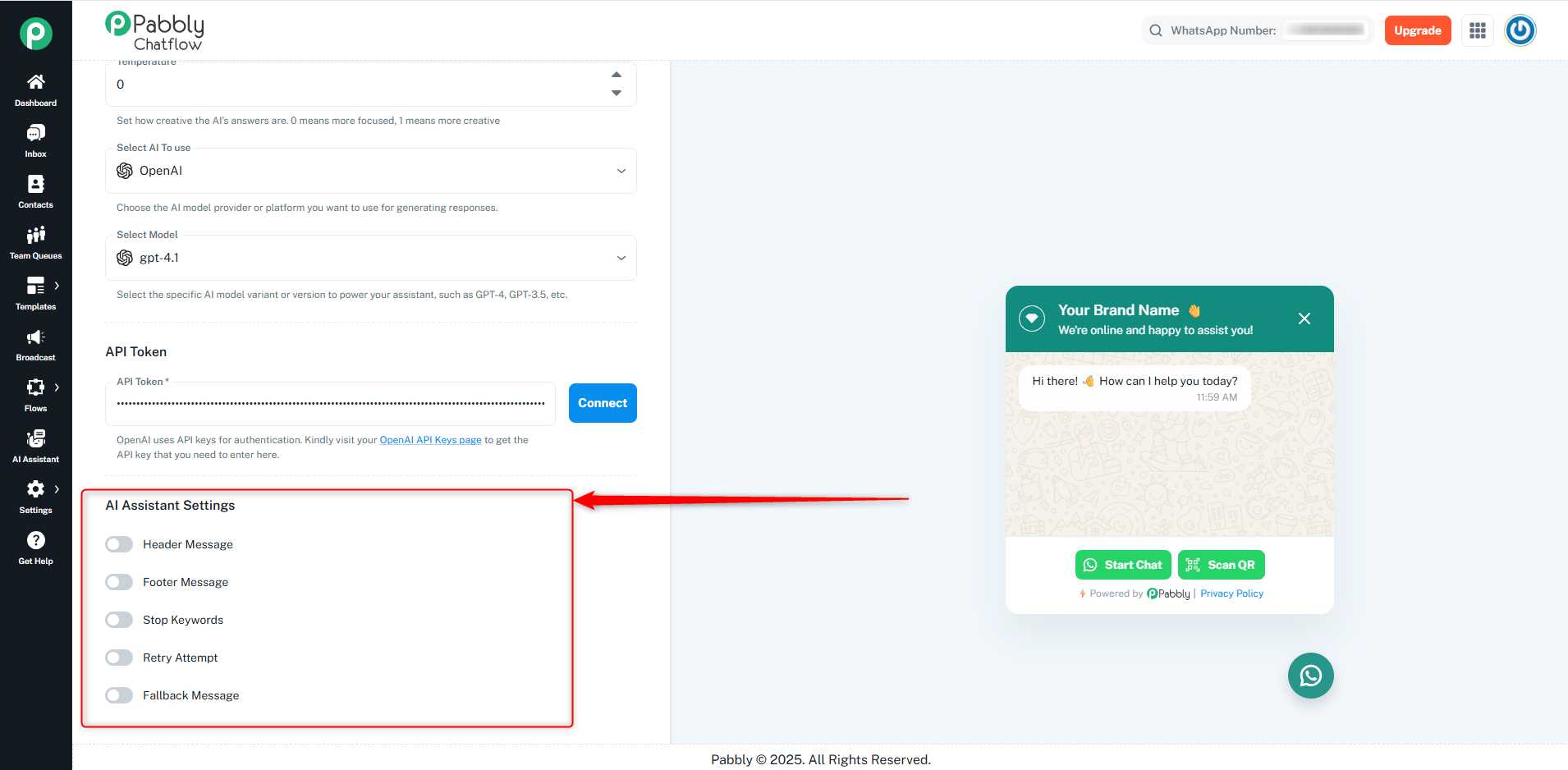Viewport: 1568px width, 770px height.
Task: Click the Pabbly logo in widget footer
Action: pyautogui.click(x=1168, y=594)
